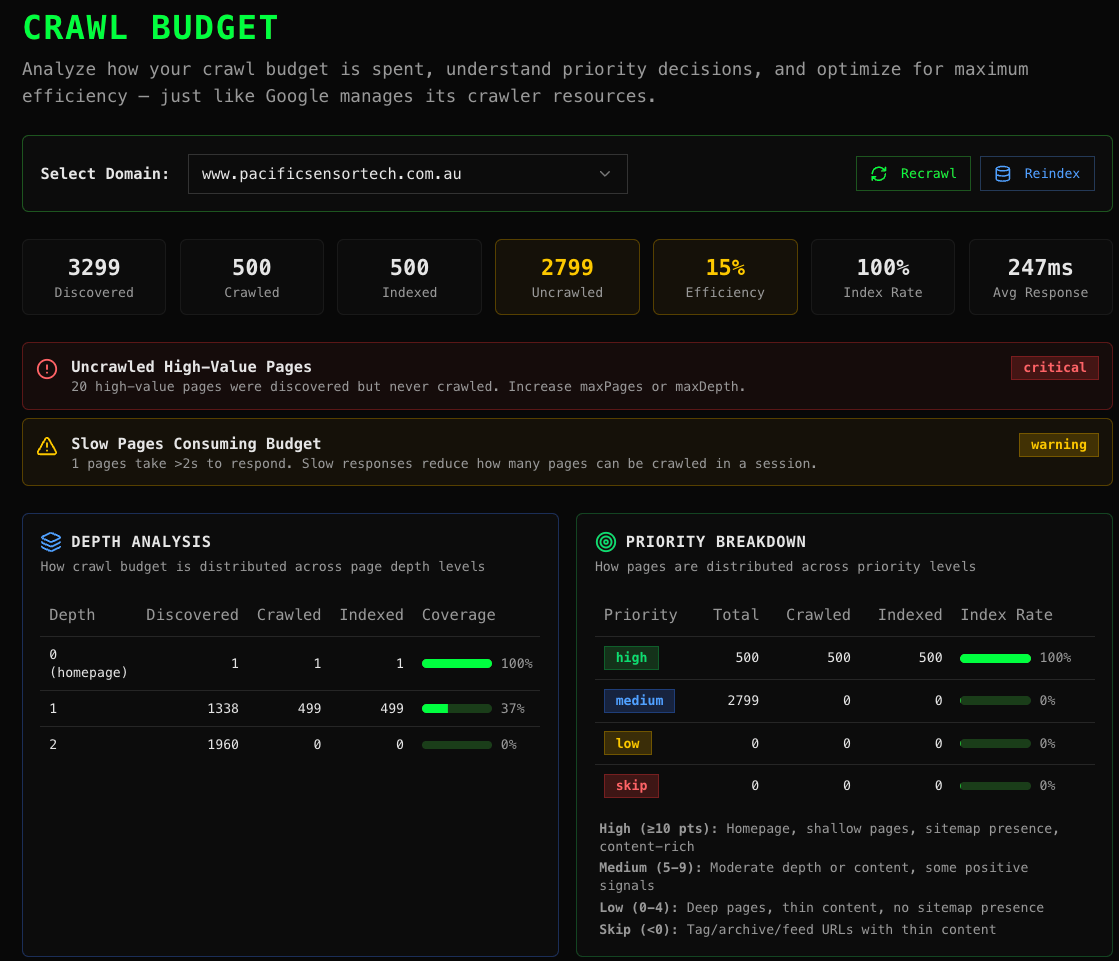Click the Reindex button
The width and height of the screenshot is (1119, 961).
(x=1037, y=173)
